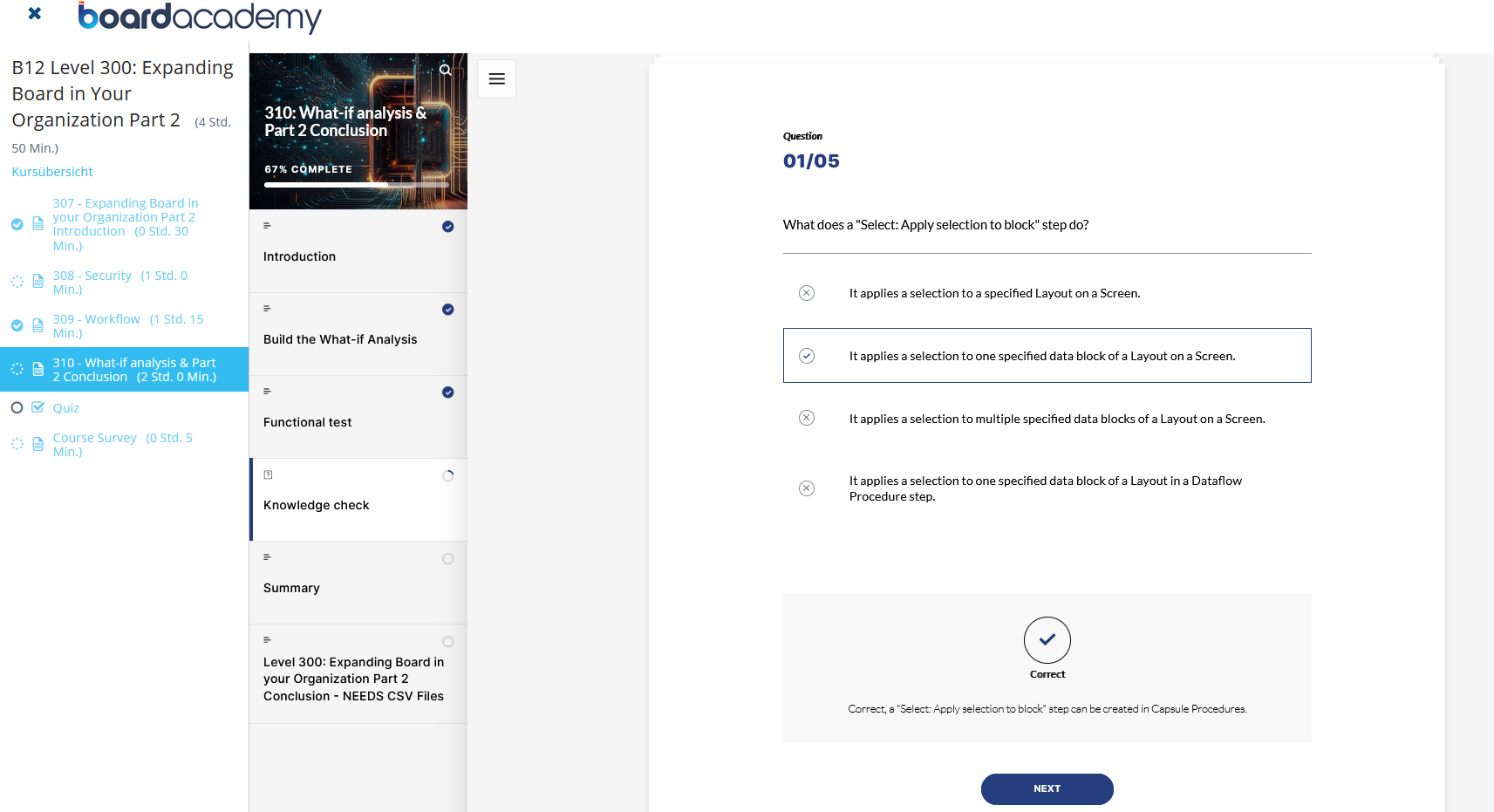Open the Functional test lesson
This screenshot has width=1494, height=812.
point(358,417)
